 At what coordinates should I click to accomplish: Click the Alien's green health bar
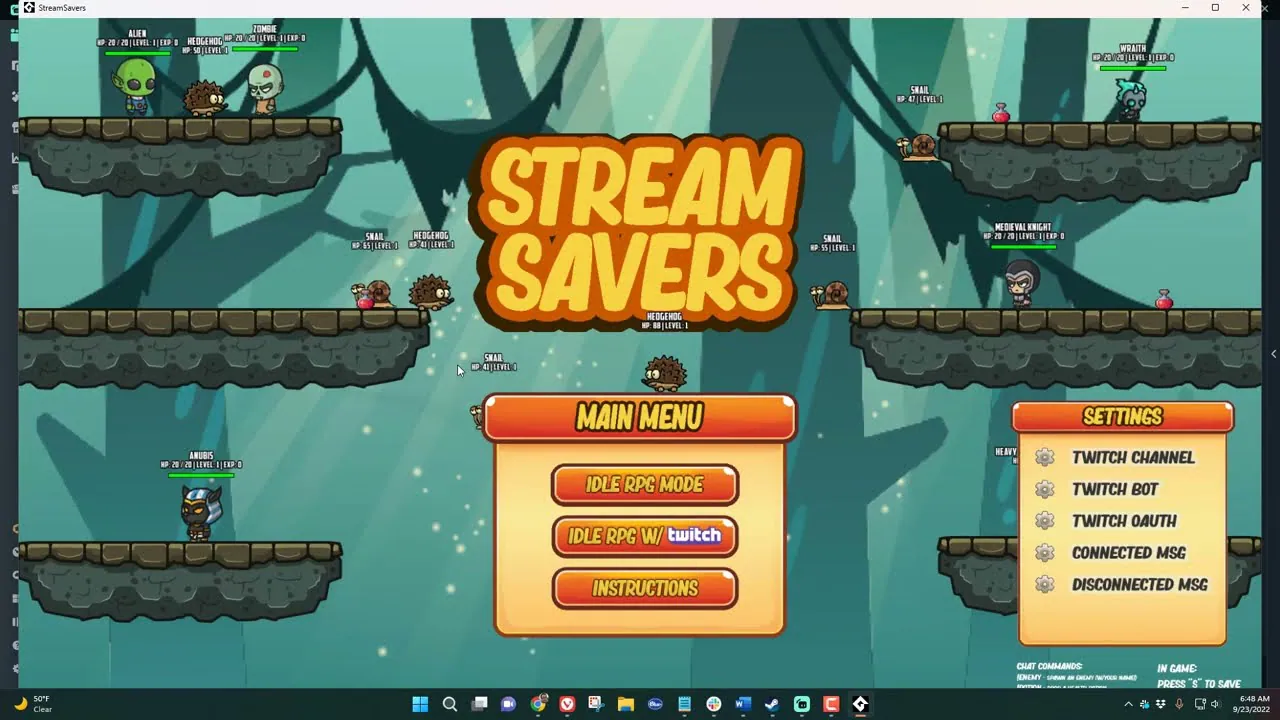click(137, 52)
